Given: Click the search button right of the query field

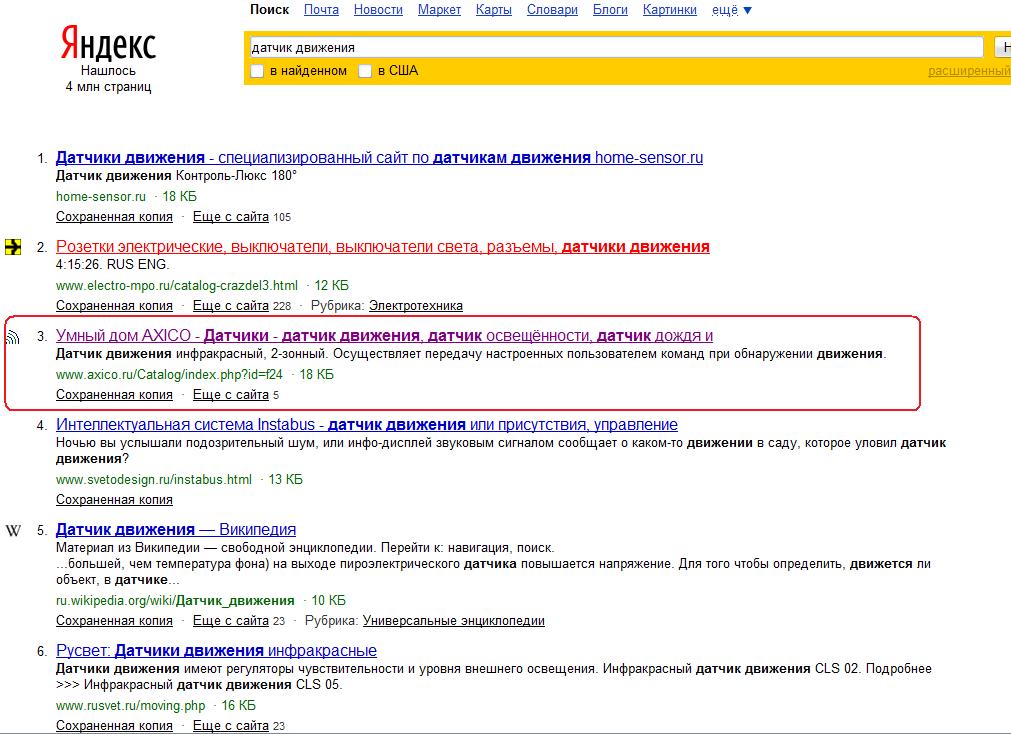Looking at the screenshot, I should [x=1003, y=47].
